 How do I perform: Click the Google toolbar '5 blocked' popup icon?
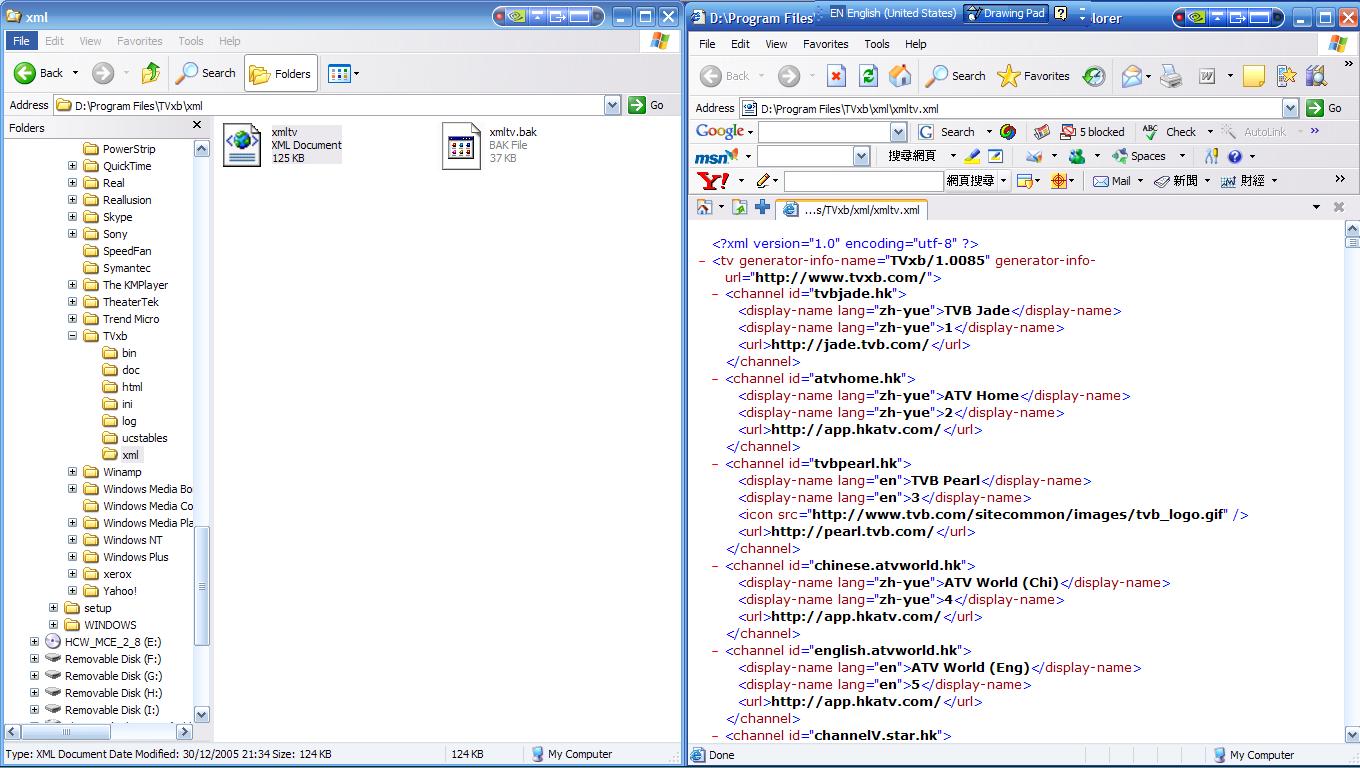(x=1094, y=132)
